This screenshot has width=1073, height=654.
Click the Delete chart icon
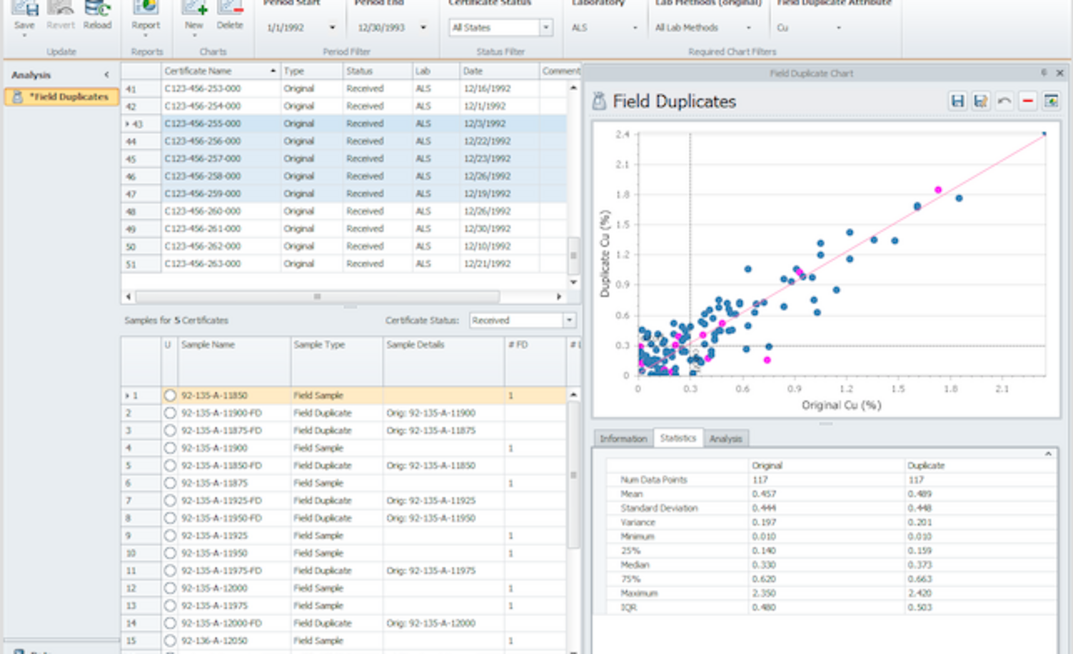(229, 10)
